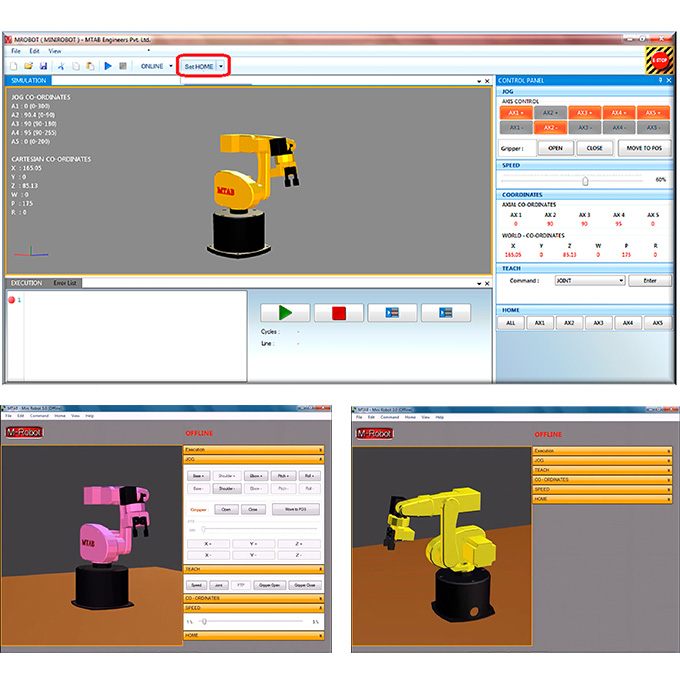
Task: Click the 60% speed slider handle
Action: (x=585, y=181)
